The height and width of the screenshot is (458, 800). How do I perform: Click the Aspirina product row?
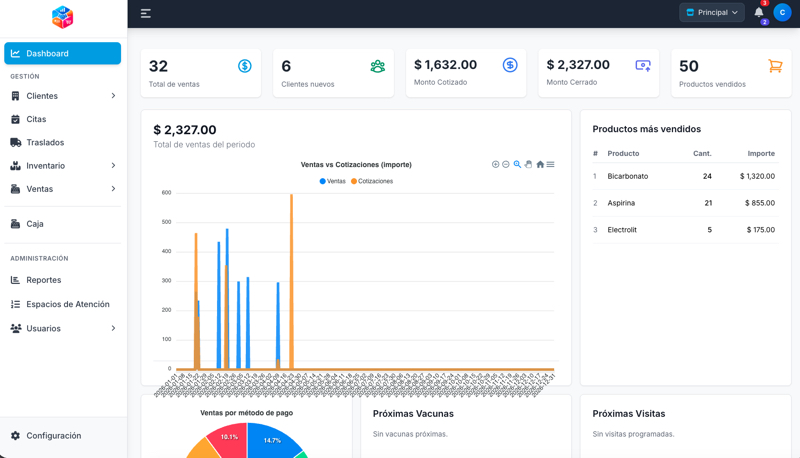[685, 203]
